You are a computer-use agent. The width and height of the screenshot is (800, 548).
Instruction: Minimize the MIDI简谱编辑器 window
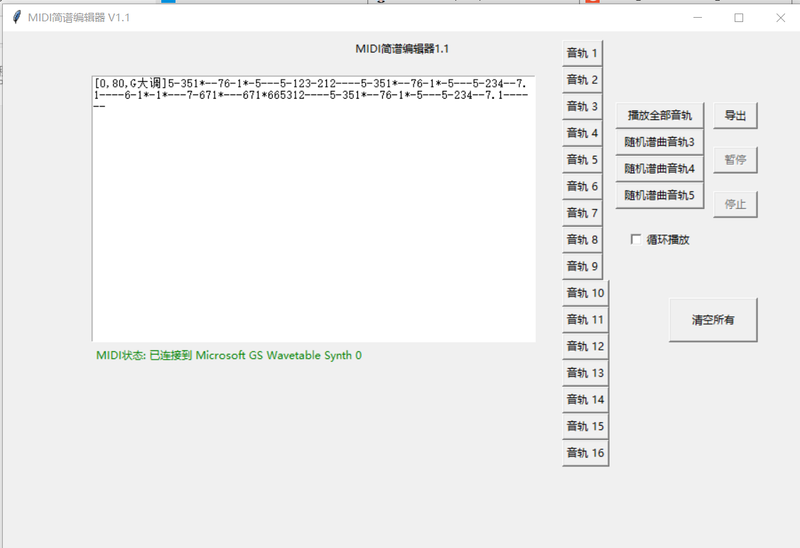(698, 18)
